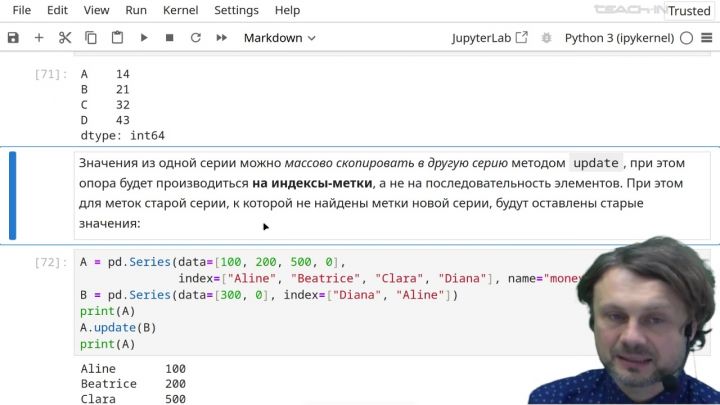Interrupt the kernel with stop icon
Viewport: 720px width, 405px height.
coord(169,38)
